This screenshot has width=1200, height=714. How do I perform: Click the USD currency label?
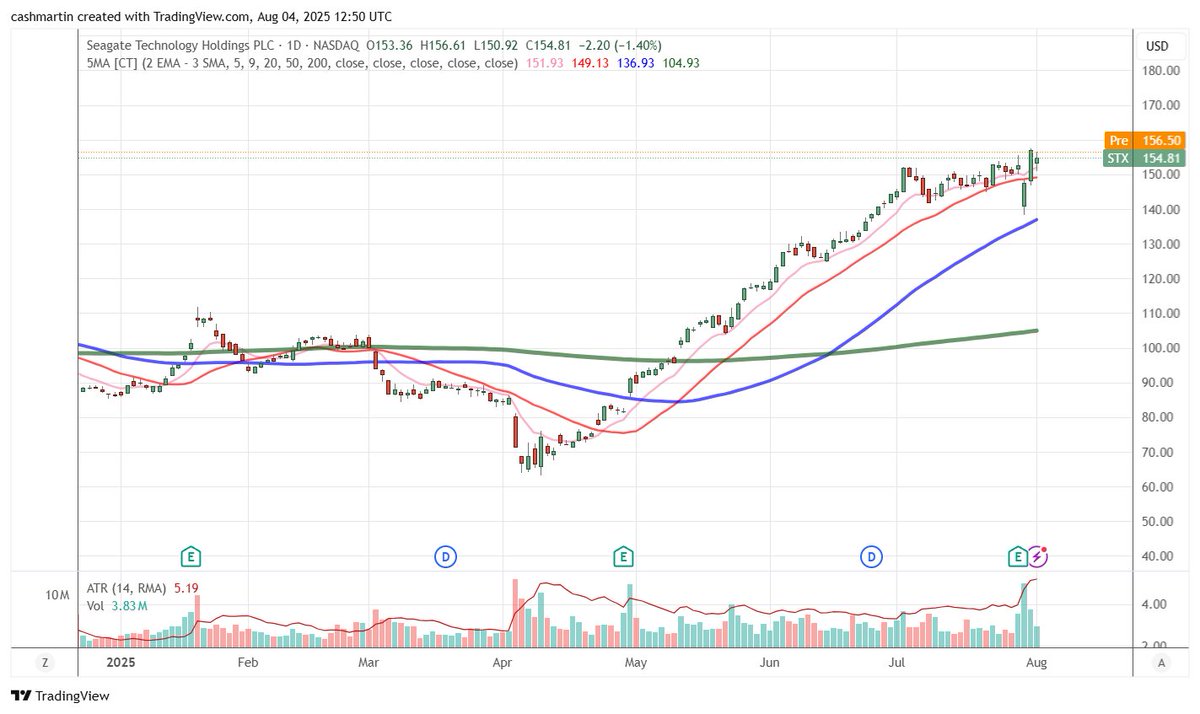point(1157,46)
